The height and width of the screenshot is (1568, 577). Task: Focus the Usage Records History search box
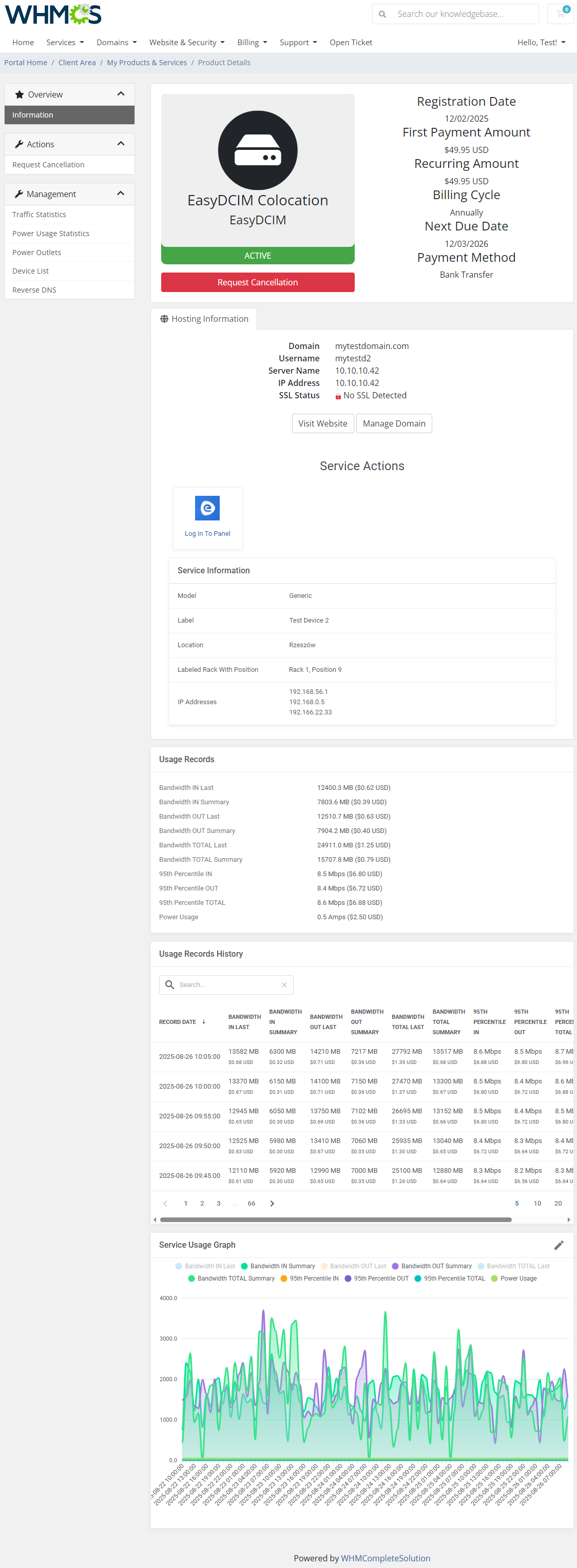click(x=226, y=985)
